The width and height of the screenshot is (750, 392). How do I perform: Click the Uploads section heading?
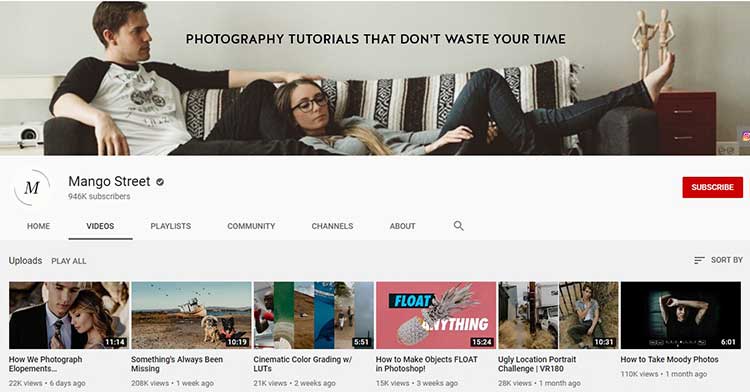[25, 261]
